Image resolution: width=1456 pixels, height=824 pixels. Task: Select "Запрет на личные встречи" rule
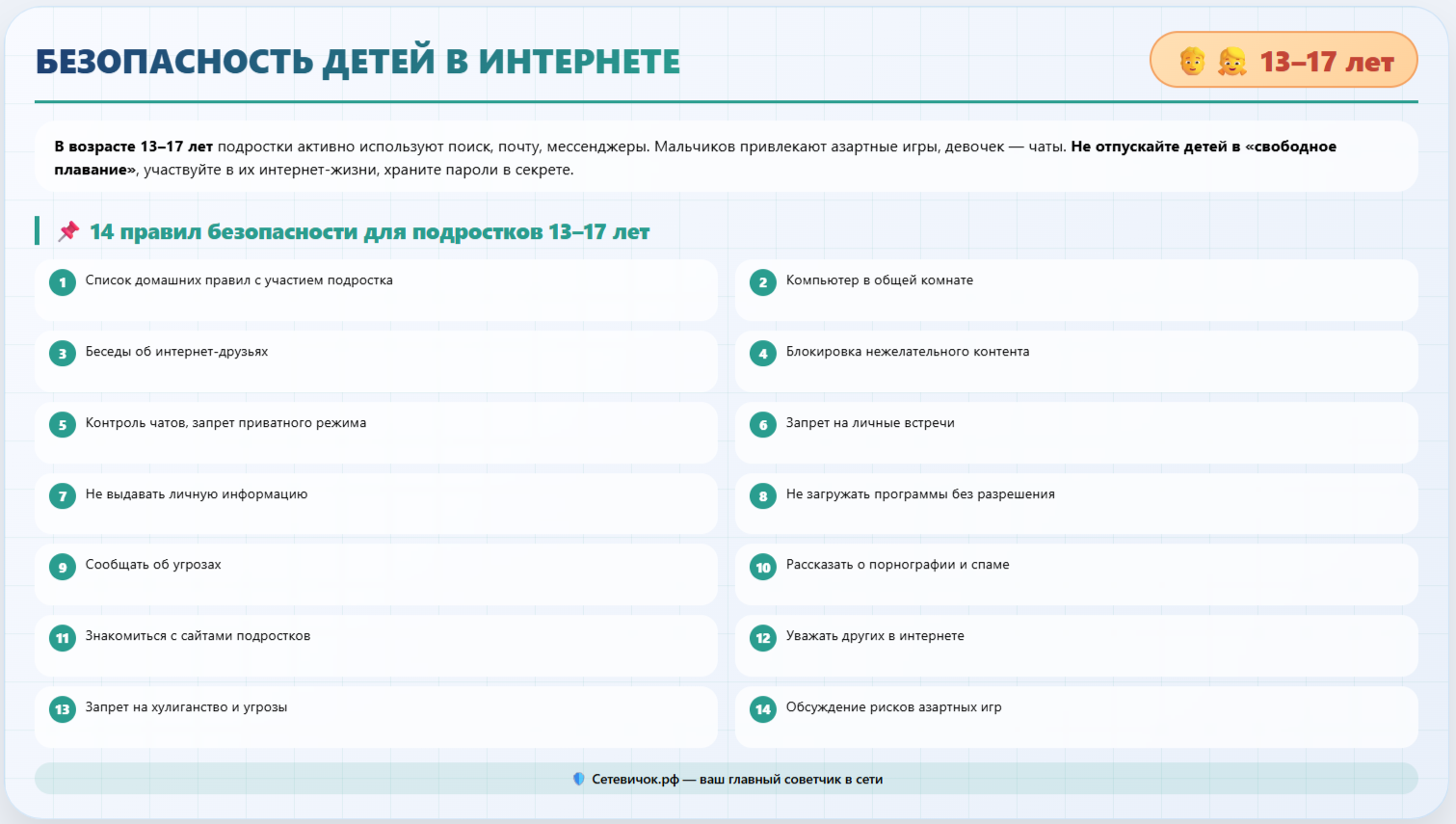[1076, 433]
